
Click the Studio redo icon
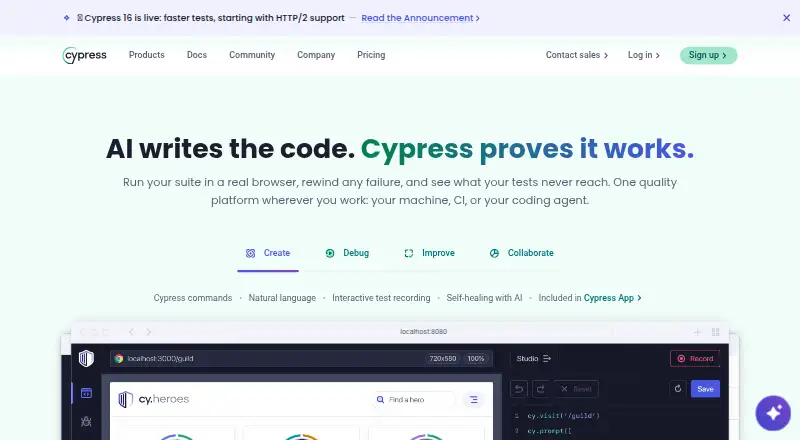point(540,389)
